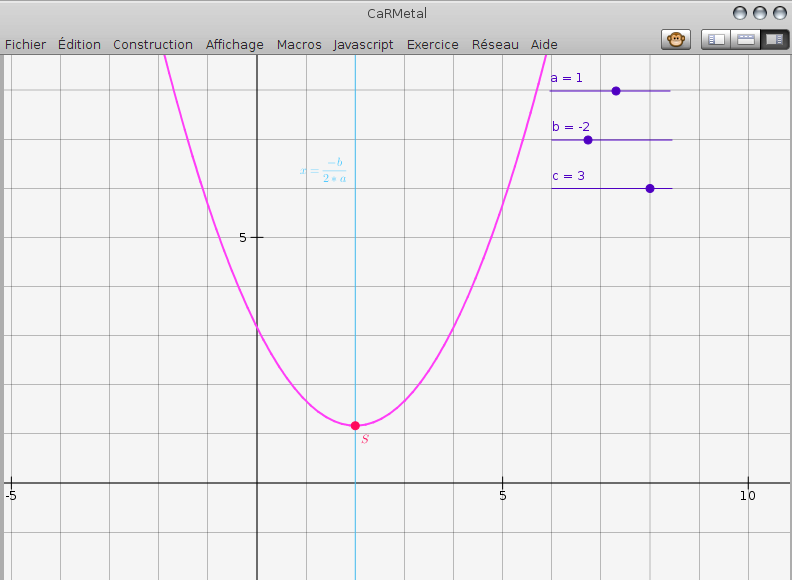
Task: Click the x-axis tick label 10
Action: (x=748, y=496)
